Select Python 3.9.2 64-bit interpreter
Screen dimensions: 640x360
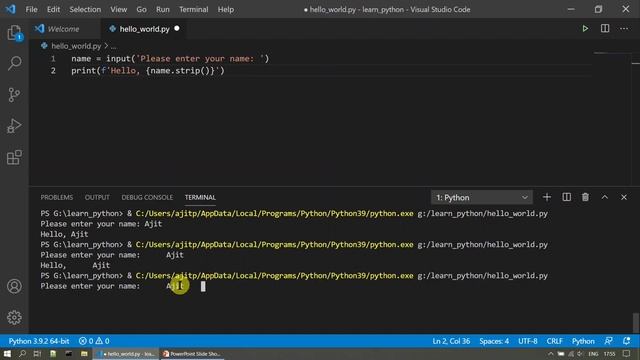[39, 341]
